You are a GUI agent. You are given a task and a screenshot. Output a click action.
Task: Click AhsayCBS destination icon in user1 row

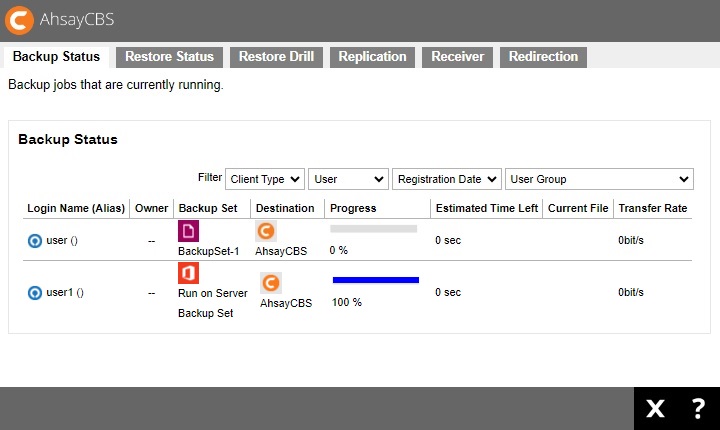point(270,282)
